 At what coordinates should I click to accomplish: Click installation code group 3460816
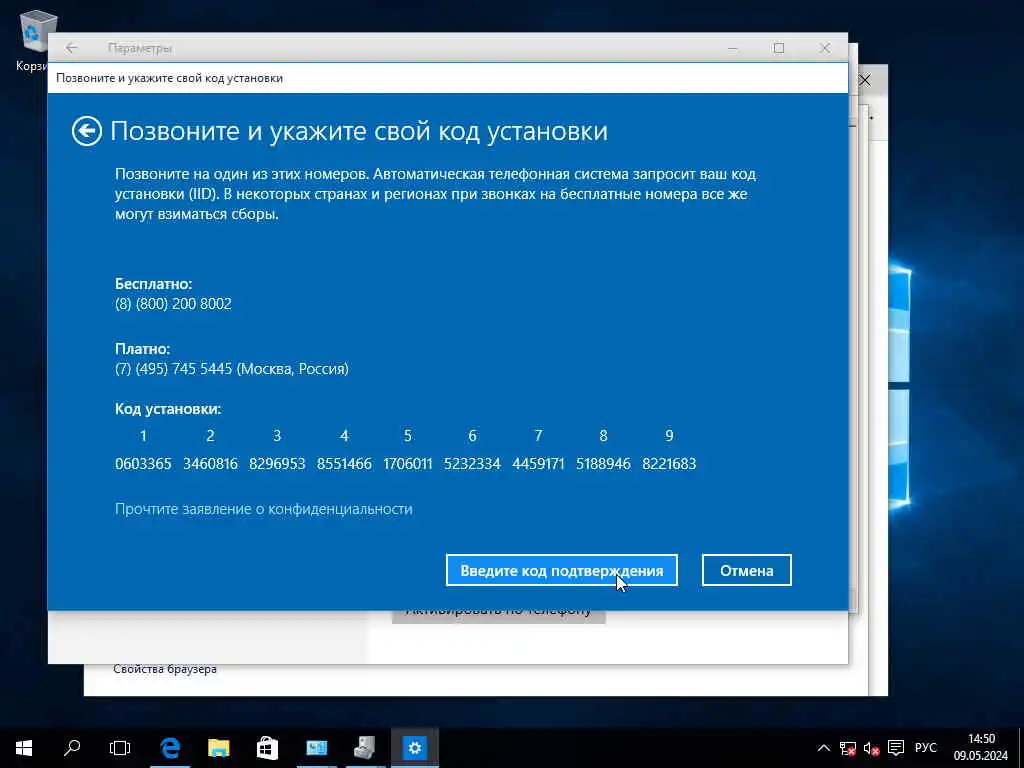(x=210, y=464)
